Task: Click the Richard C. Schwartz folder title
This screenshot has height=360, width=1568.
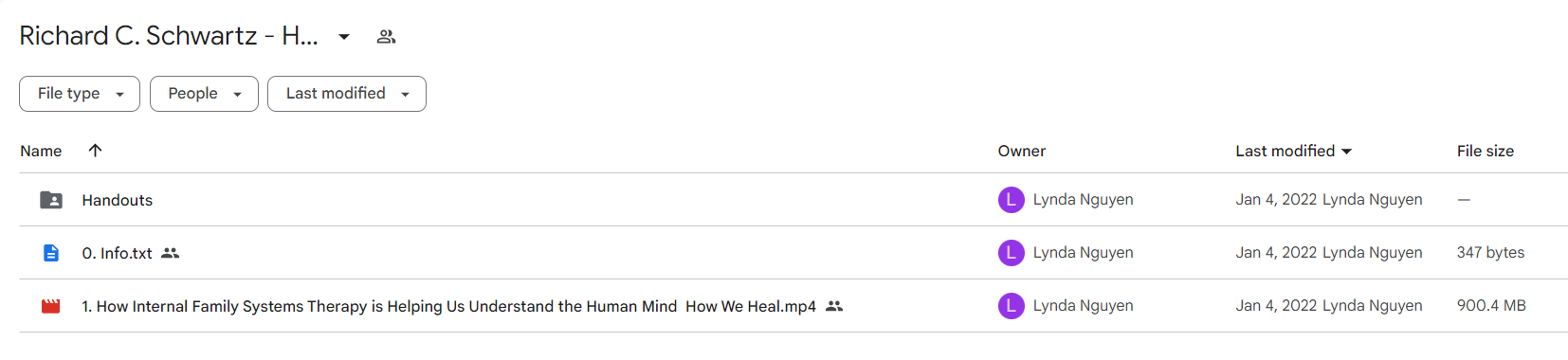Action: coord(169,36)
